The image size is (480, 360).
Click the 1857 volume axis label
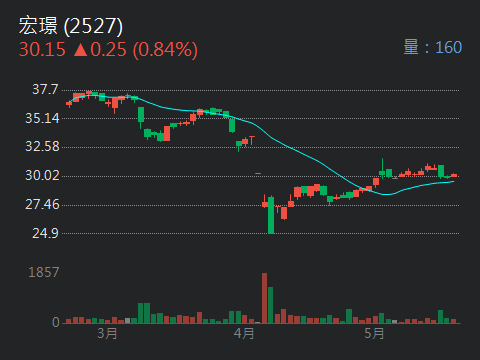(x=44, y=272)
